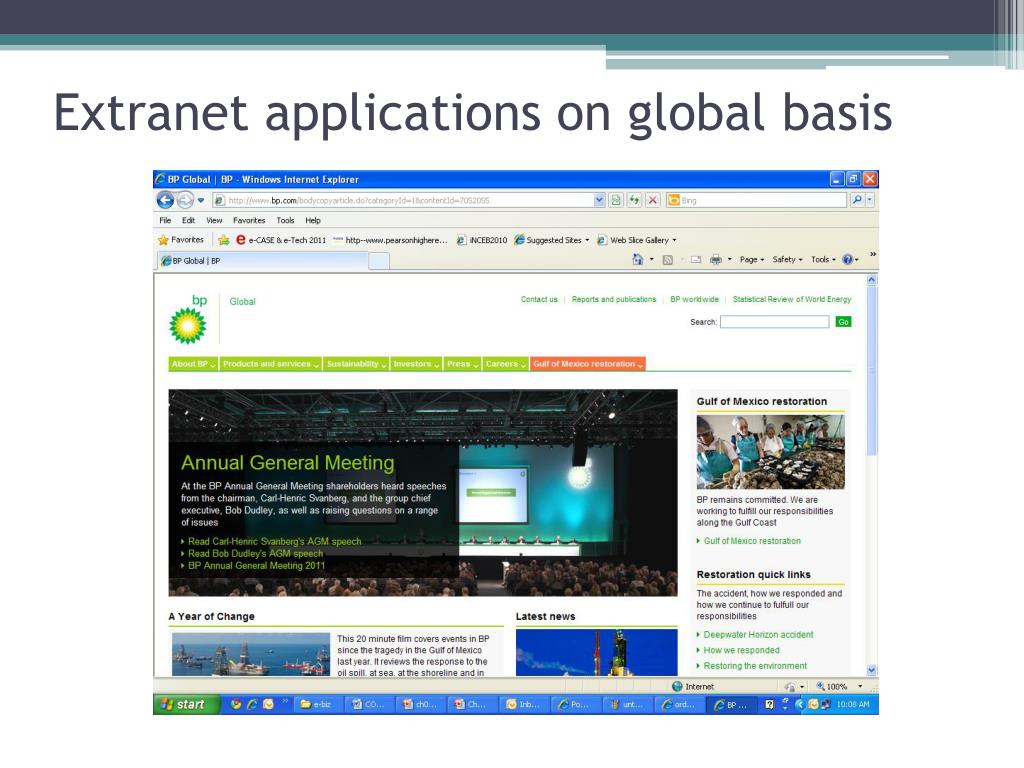Screen dimensions: 1024x768
Task: Click Read Bob Dudley's AGM speech
Action: (x=255, y=554)
